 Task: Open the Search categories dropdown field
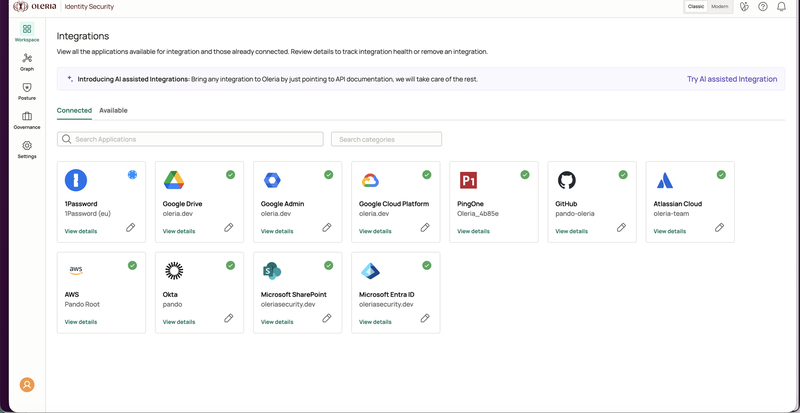(386, 139)
